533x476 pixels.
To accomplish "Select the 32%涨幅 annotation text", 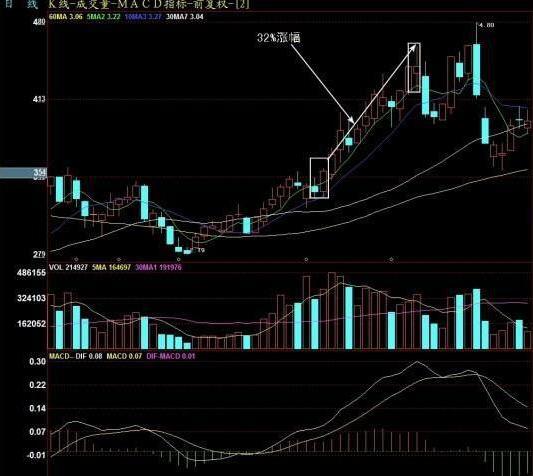I will [279, 37].
